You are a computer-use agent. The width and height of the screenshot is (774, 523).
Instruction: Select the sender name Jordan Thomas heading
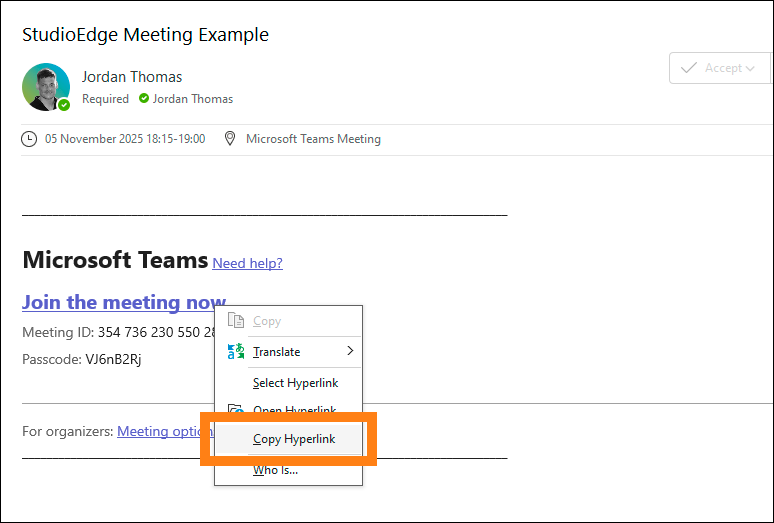(x=132, y=77)
